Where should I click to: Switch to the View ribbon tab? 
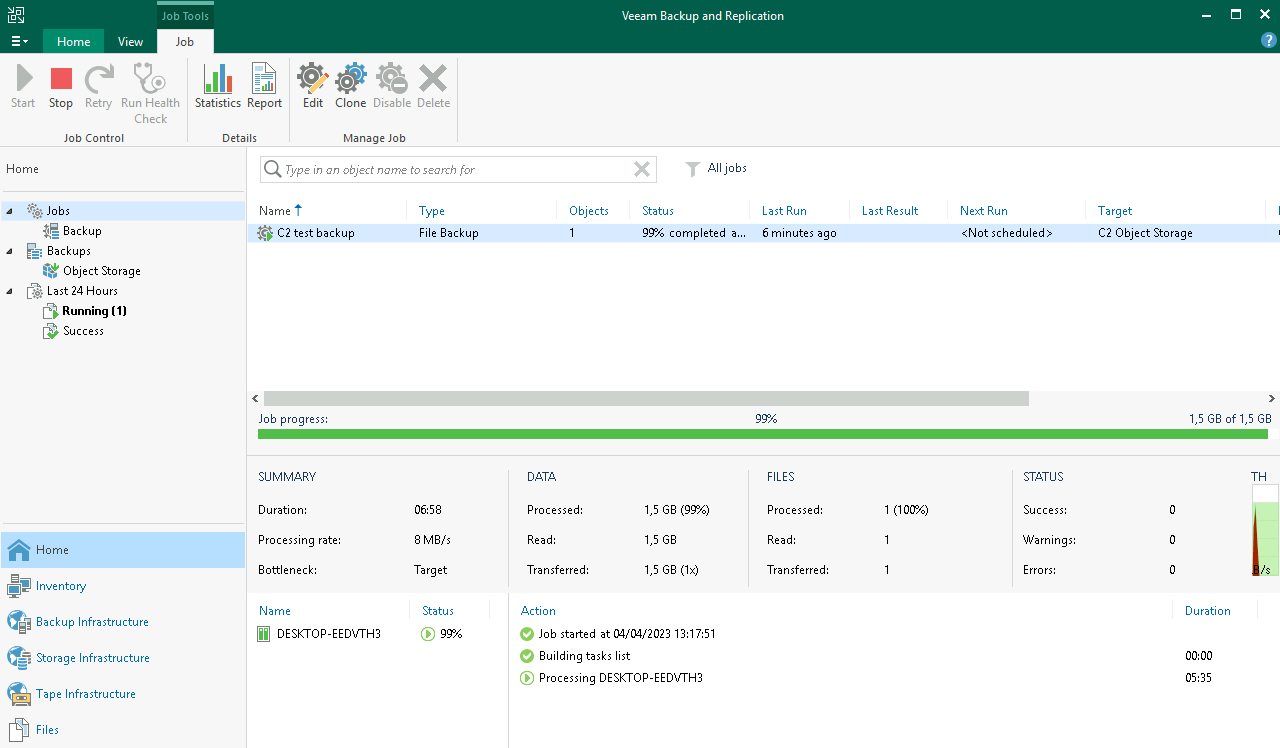[x=130, y=41]
